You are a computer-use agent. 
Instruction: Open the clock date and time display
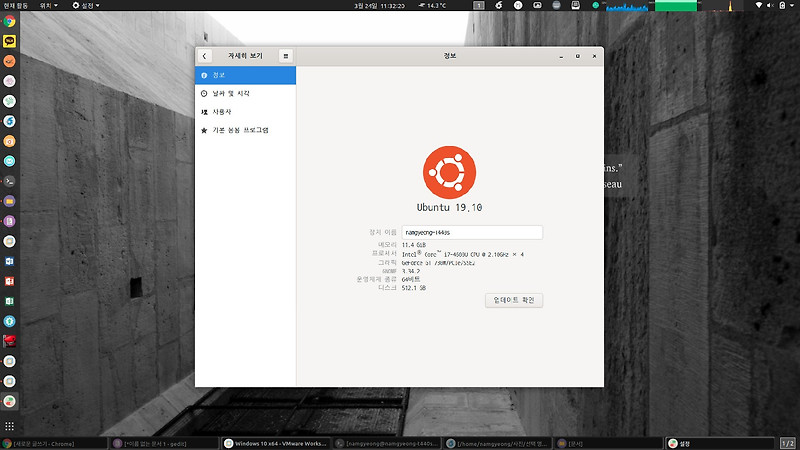380,6
